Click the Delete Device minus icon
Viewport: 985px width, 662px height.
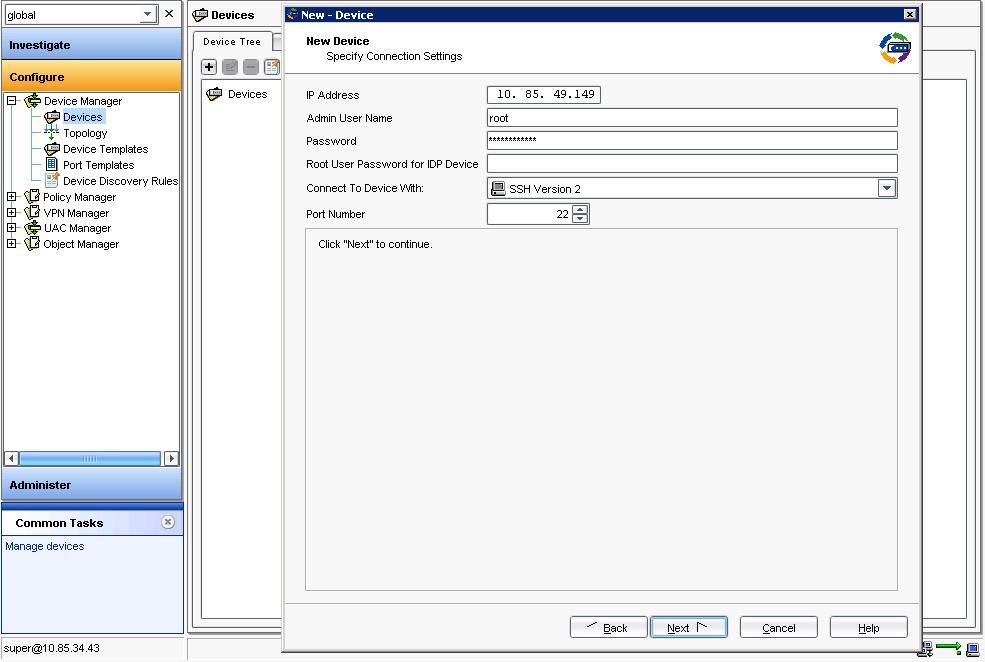tap(250, 66)
